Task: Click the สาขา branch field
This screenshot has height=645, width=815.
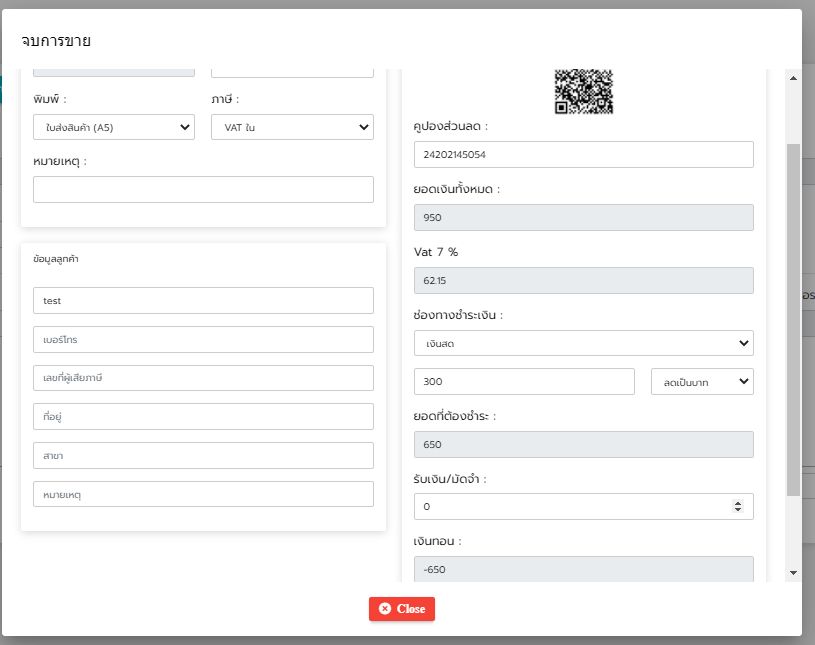Action: click(x=203, y=455)
